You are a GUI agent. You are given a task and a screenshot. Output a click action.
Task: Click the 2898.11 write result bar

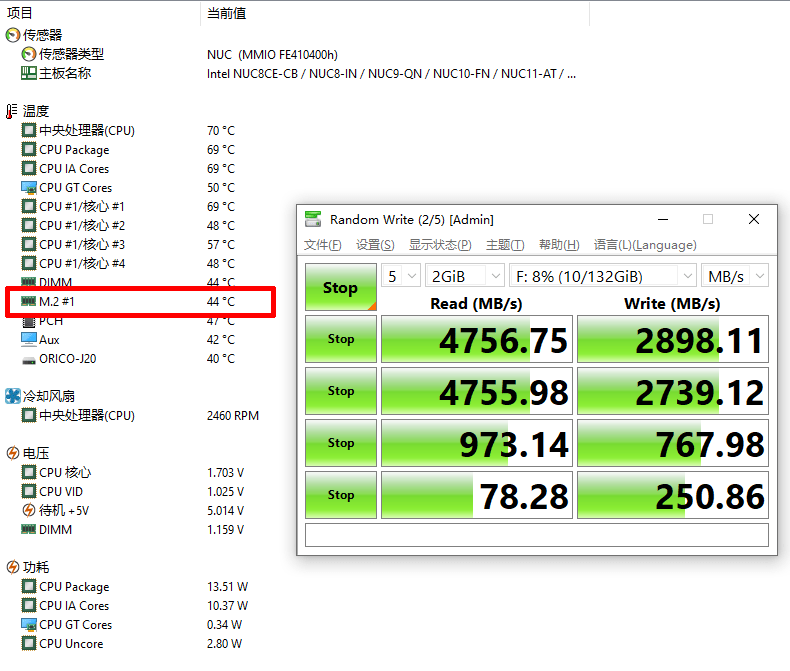click(673, 339)
